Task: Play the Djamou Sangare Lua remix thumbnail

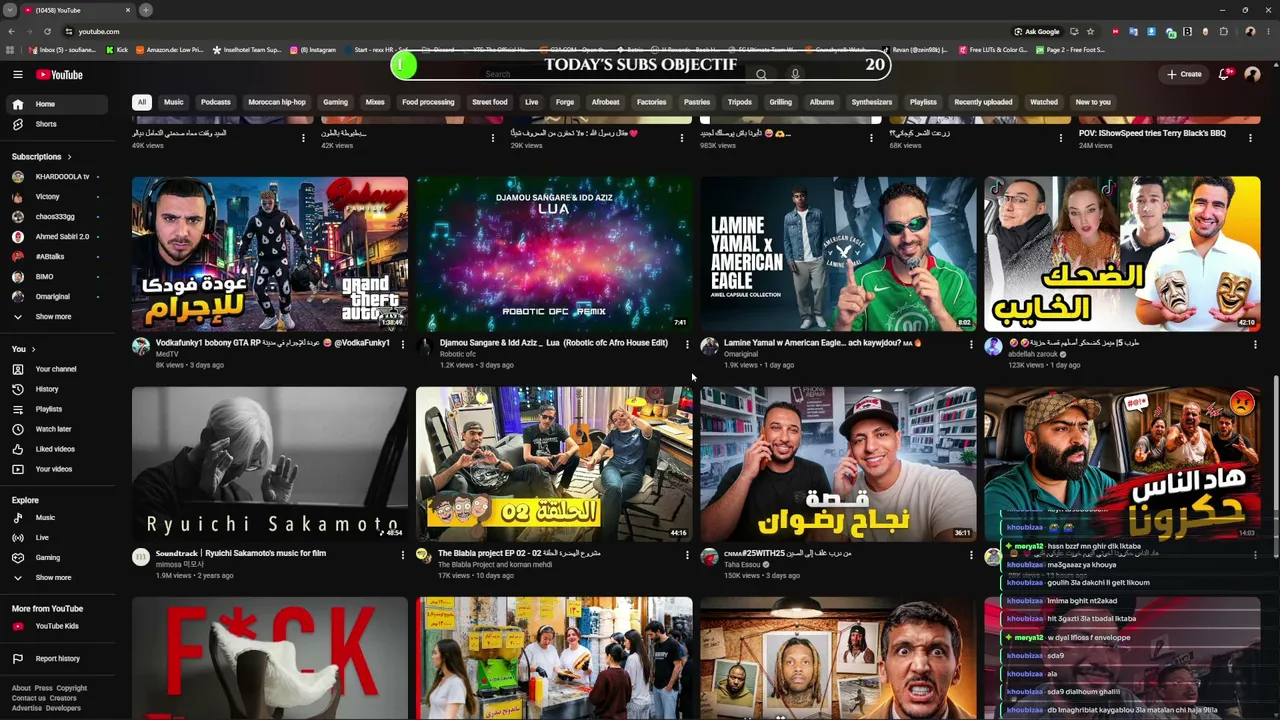Action: coord(554,254)
